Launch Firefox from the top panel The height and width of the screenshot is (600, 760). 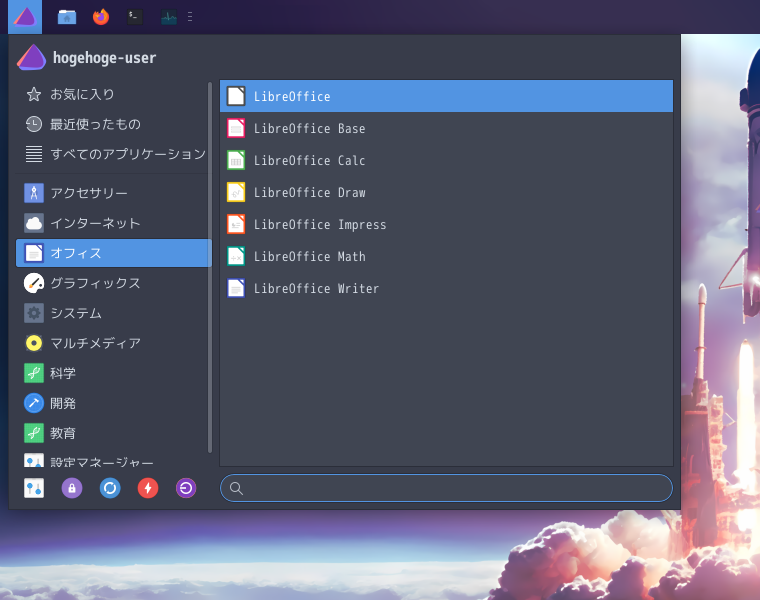(x=101, y=17)
